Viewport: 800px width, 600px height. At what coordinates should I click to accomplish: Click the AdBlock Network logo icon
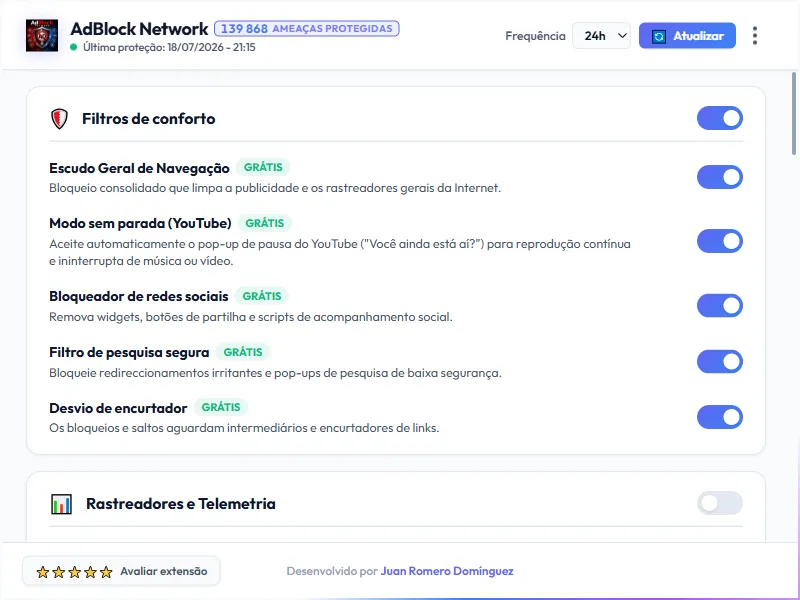(x=42, y=36)
